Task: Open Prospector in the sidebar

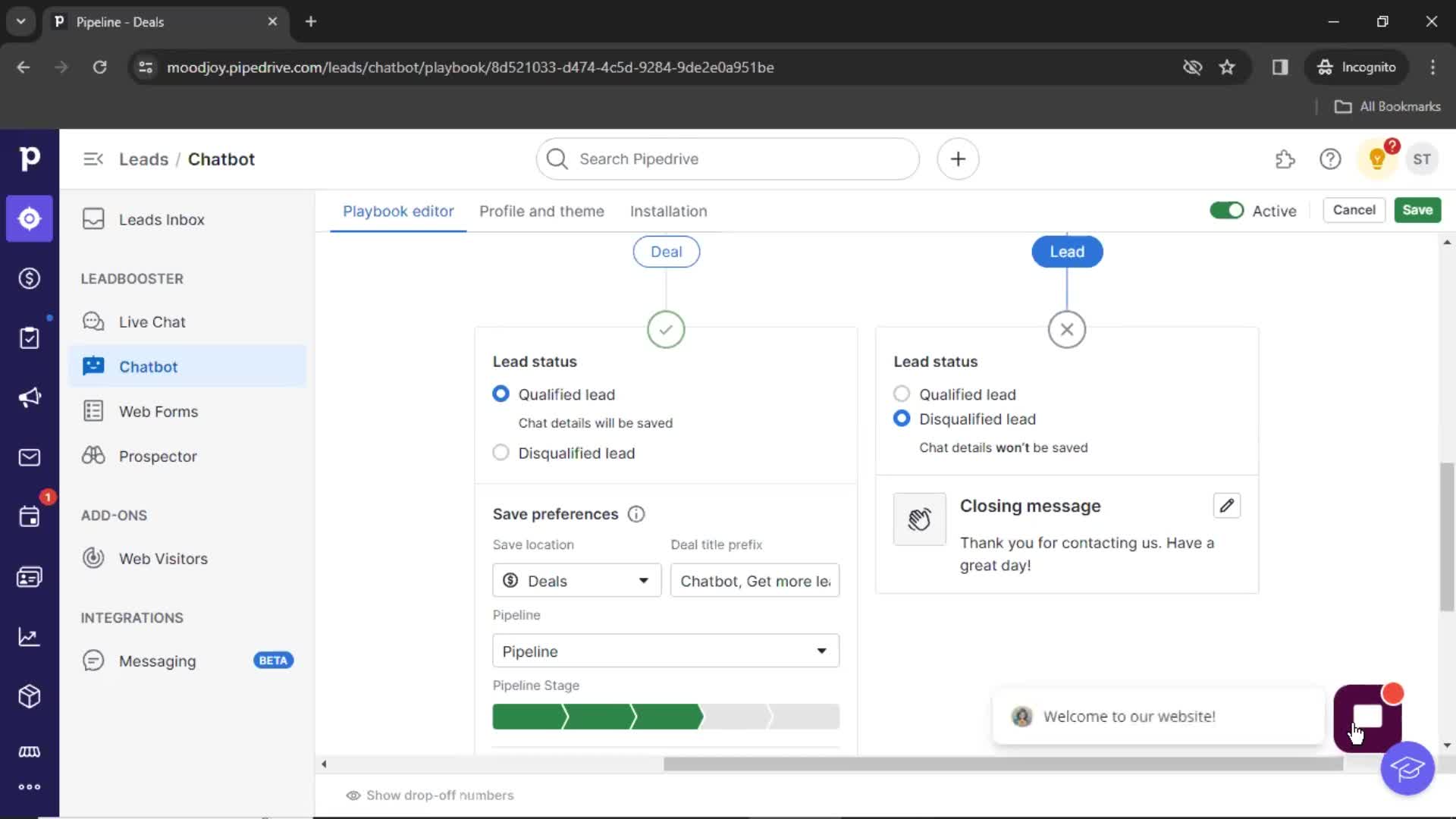Action: [x=187, y=457]
